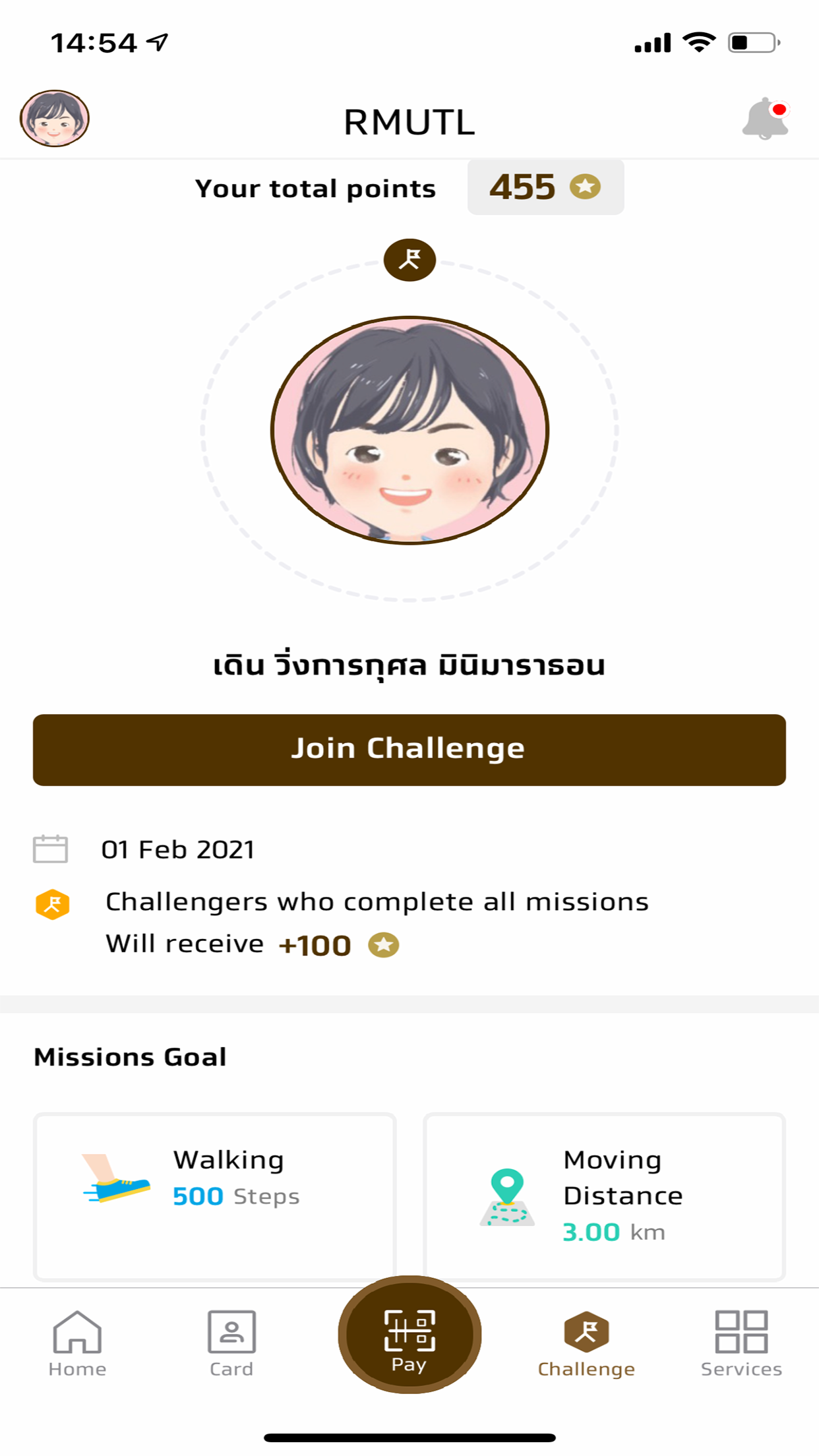Image resolution: width=819 pixels, height=1456 pixels.
Task: Open the Moving Distance mission card
Action: point(604,1196)
